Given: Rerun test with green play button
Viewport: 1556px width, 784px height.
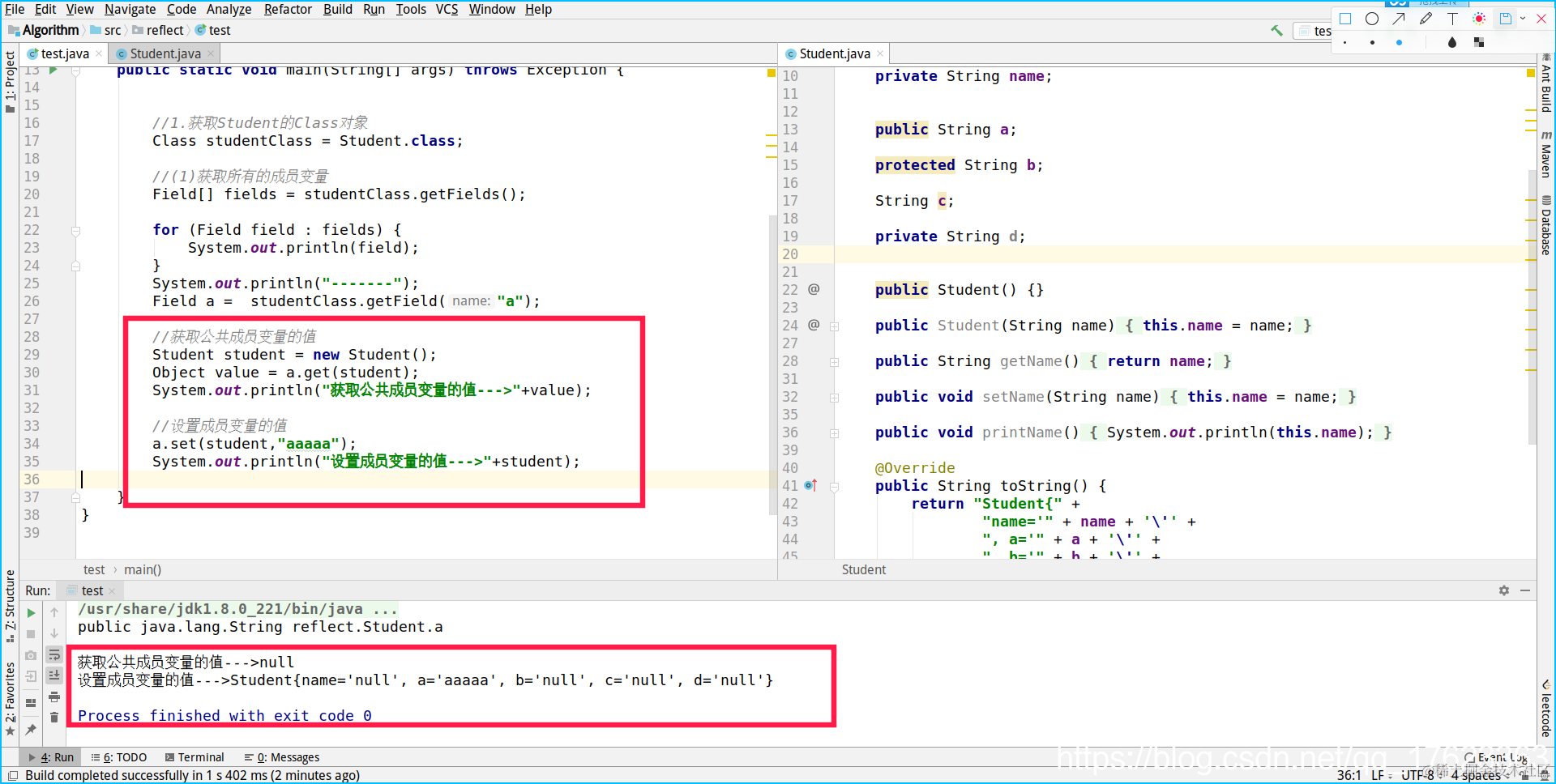Looking at the screenshot, I should [x=31, y=613].
